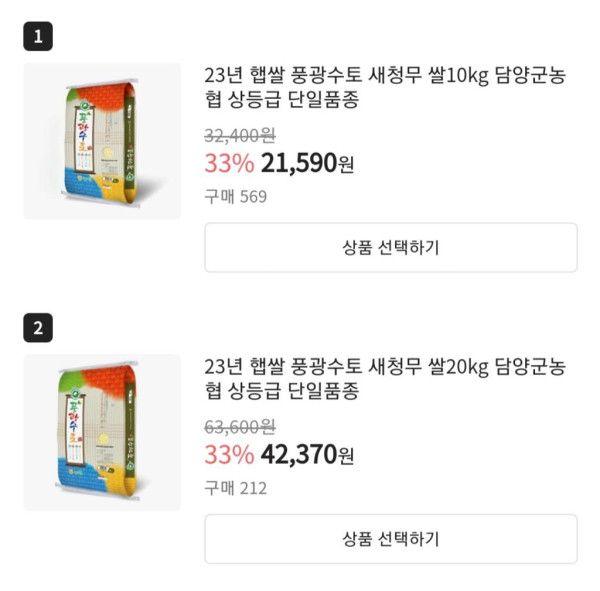Viewport: 600px width, 591px height.
Task: Click the crossed-out 63,600원 original price
Action: (x=240, y=427)
